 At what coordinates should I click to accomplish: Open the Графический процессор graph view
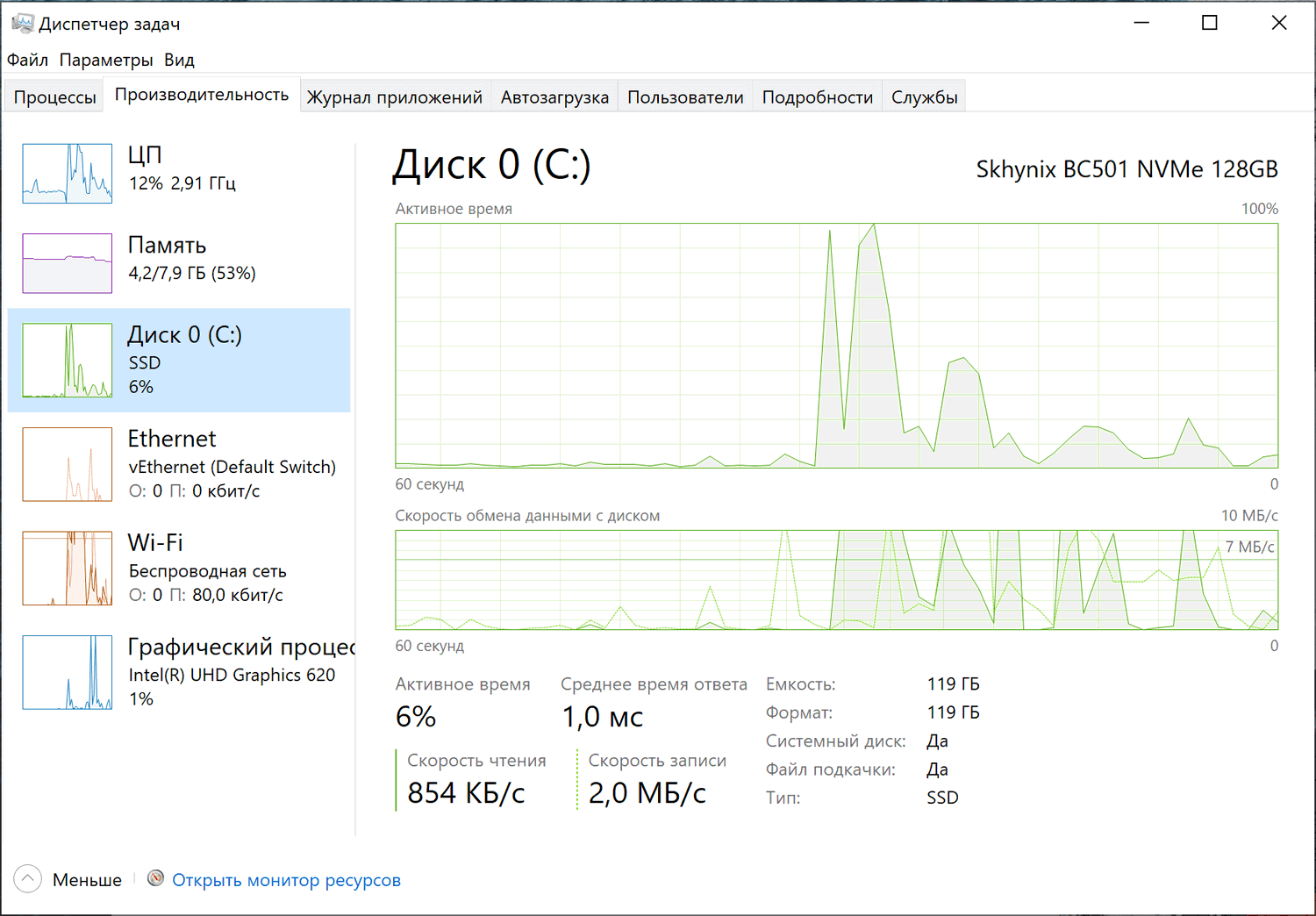(67, 672)
